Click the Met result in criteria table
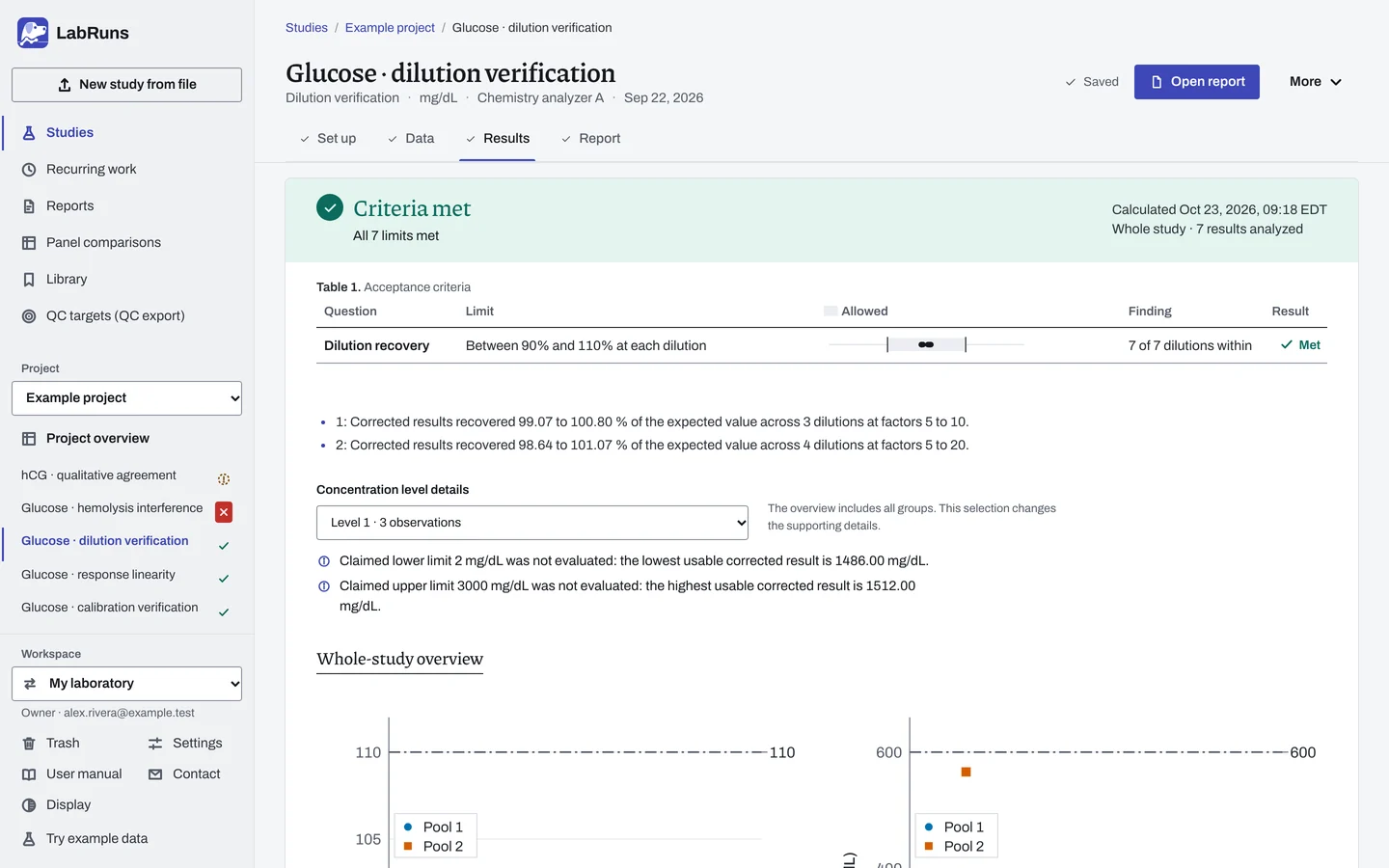The image size is (1389, 868). point(1300,345)
